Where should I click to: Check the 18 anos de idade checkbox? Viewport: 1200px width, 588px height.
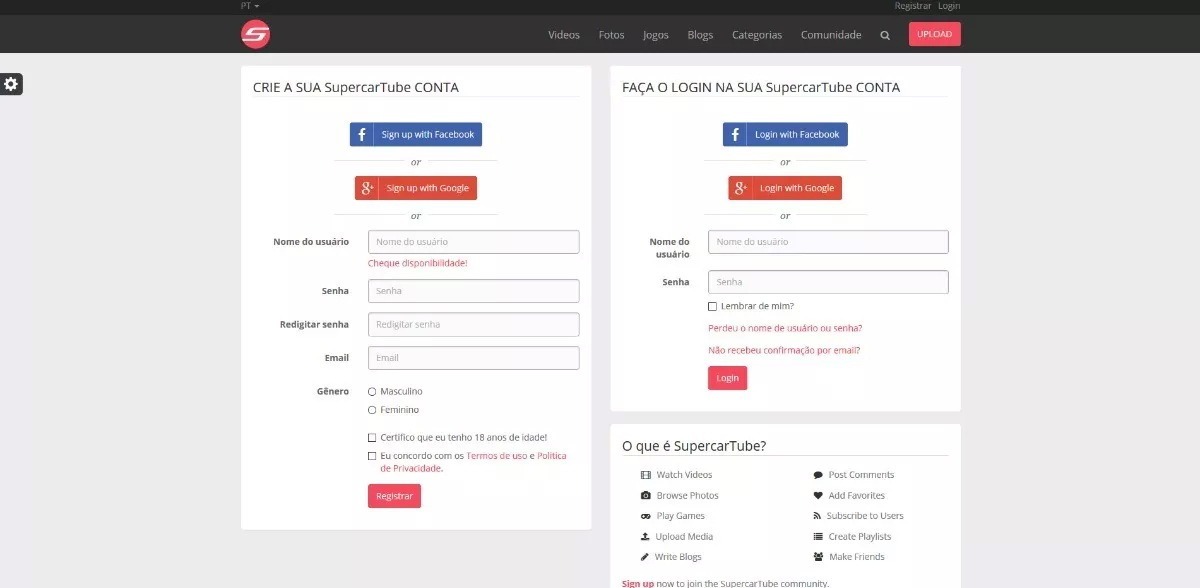coord(372,437)
